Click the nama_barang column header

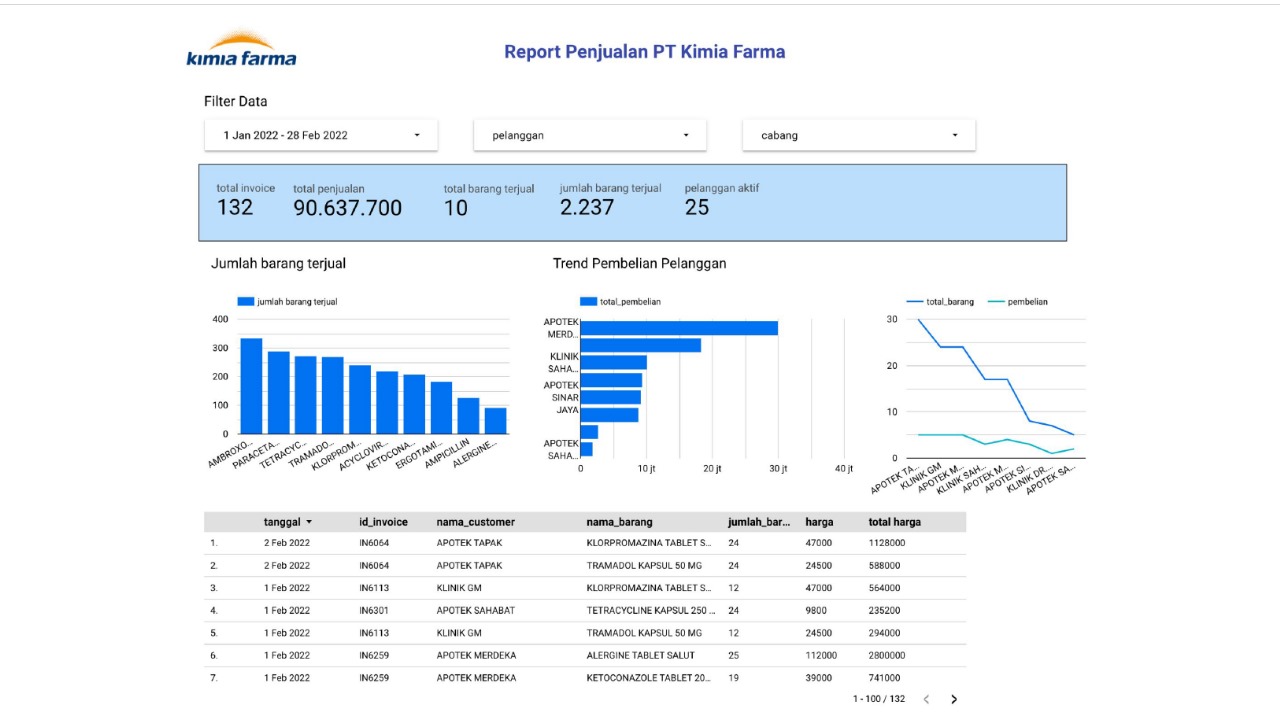(x=619, y=522)
